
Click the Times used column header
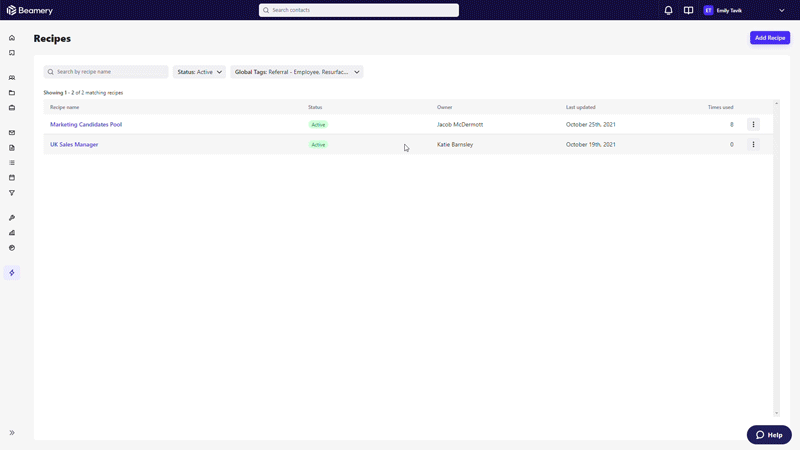coord(720,107)
